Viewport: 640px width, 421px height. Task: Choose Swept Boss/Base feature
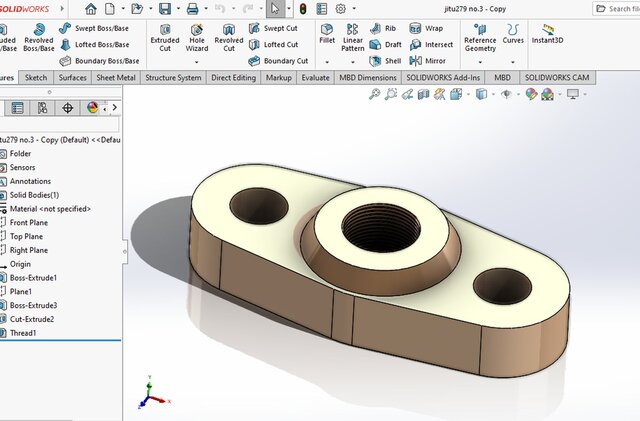pyautogui.click(x=94, y=28)
